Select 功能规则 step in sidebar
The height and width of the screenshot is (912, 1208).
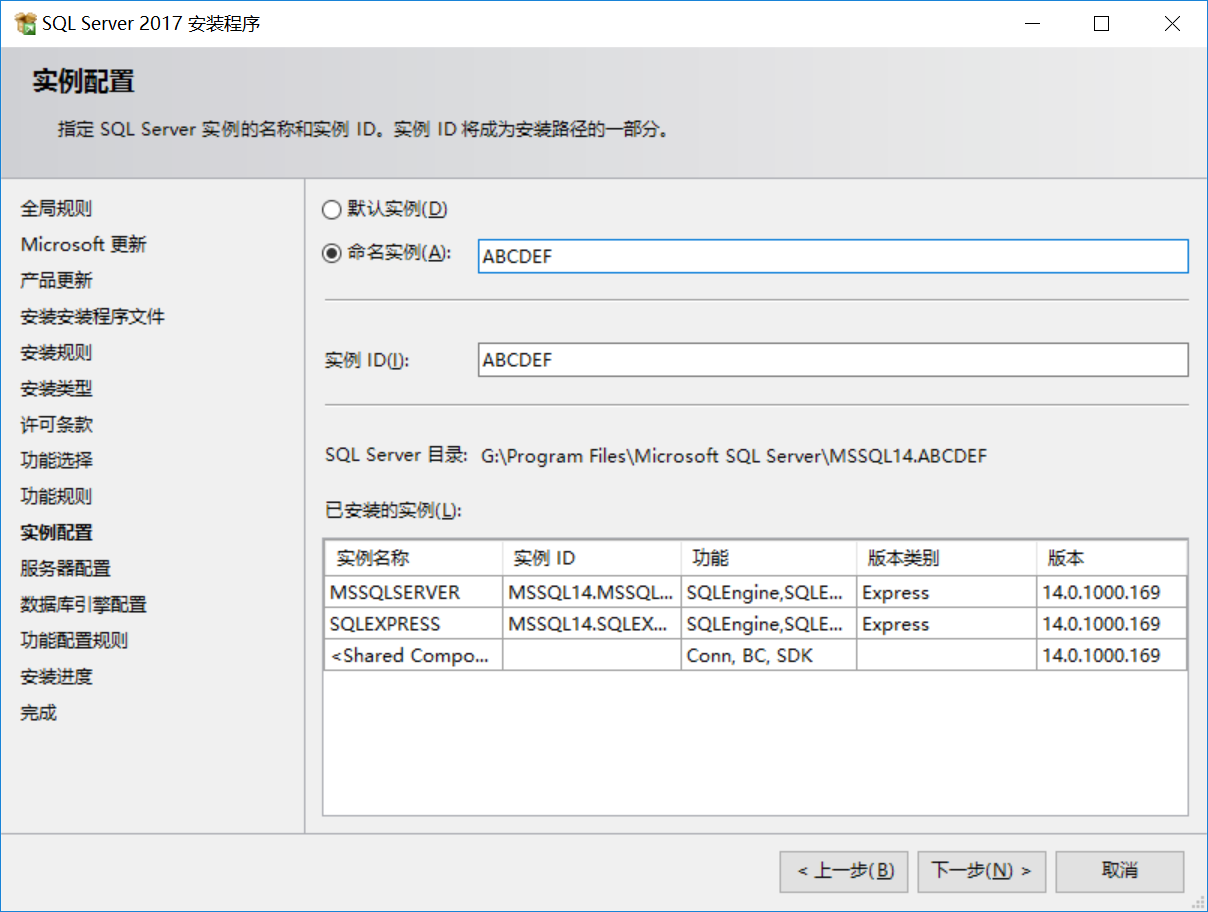(56, 497)
